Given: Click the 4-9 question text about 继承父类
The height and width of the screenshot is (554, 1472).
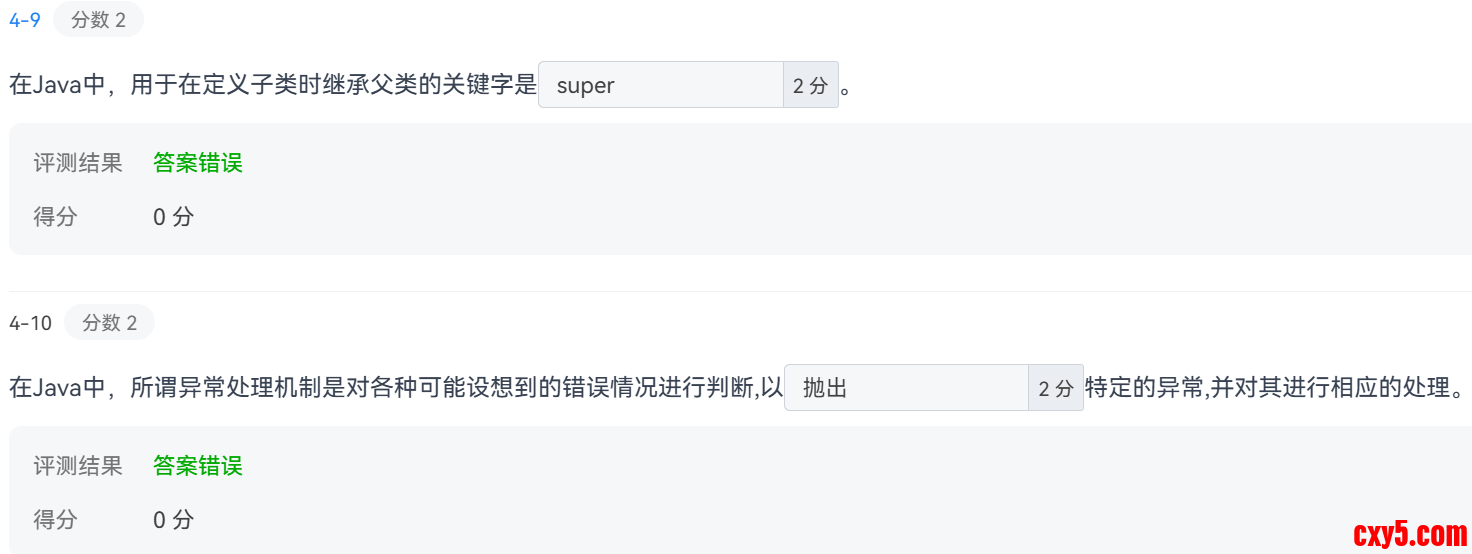Looking at the screenshot, I should (272, 85).
